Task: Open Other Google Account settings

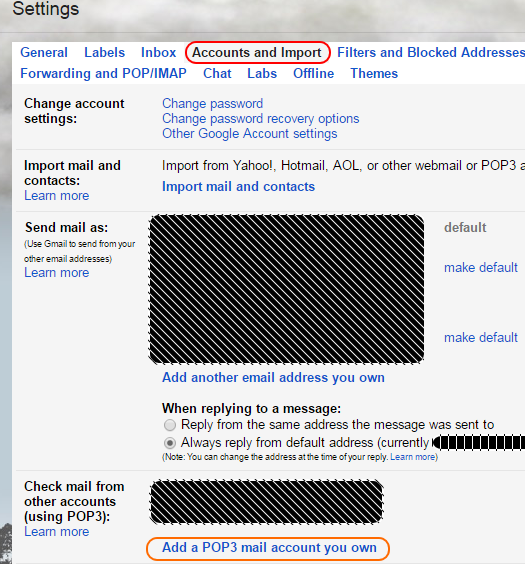Action: 250,134
